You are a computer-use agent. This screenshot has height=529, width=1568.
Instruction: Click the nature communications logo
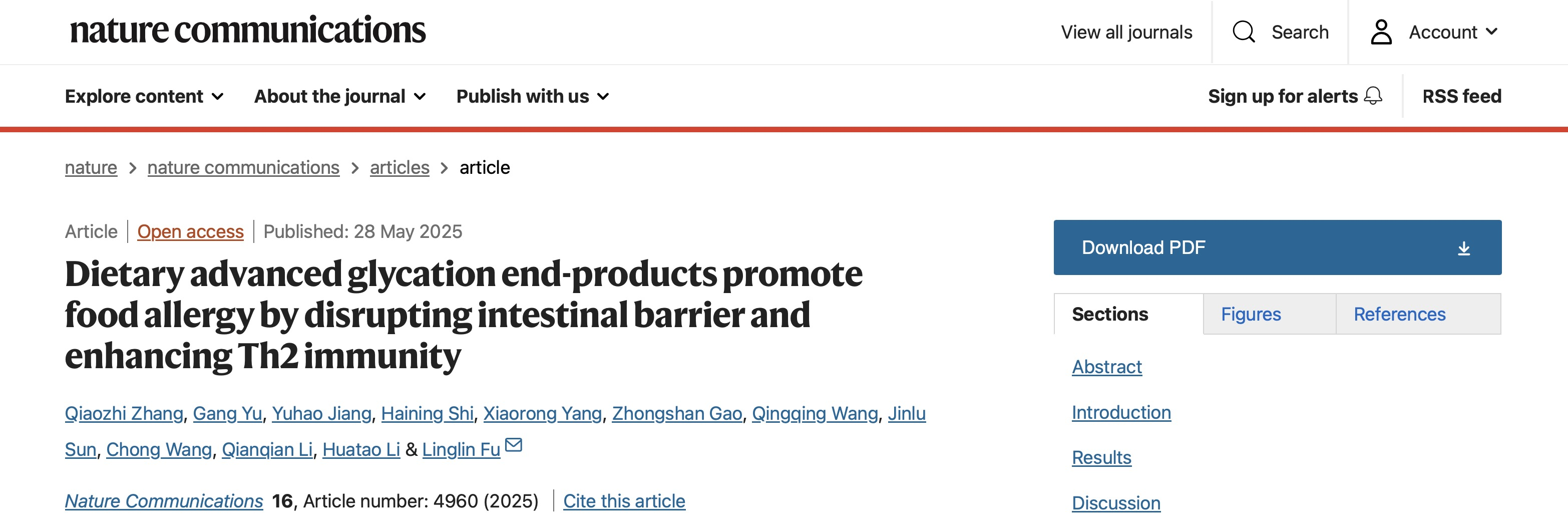[248, 31]
